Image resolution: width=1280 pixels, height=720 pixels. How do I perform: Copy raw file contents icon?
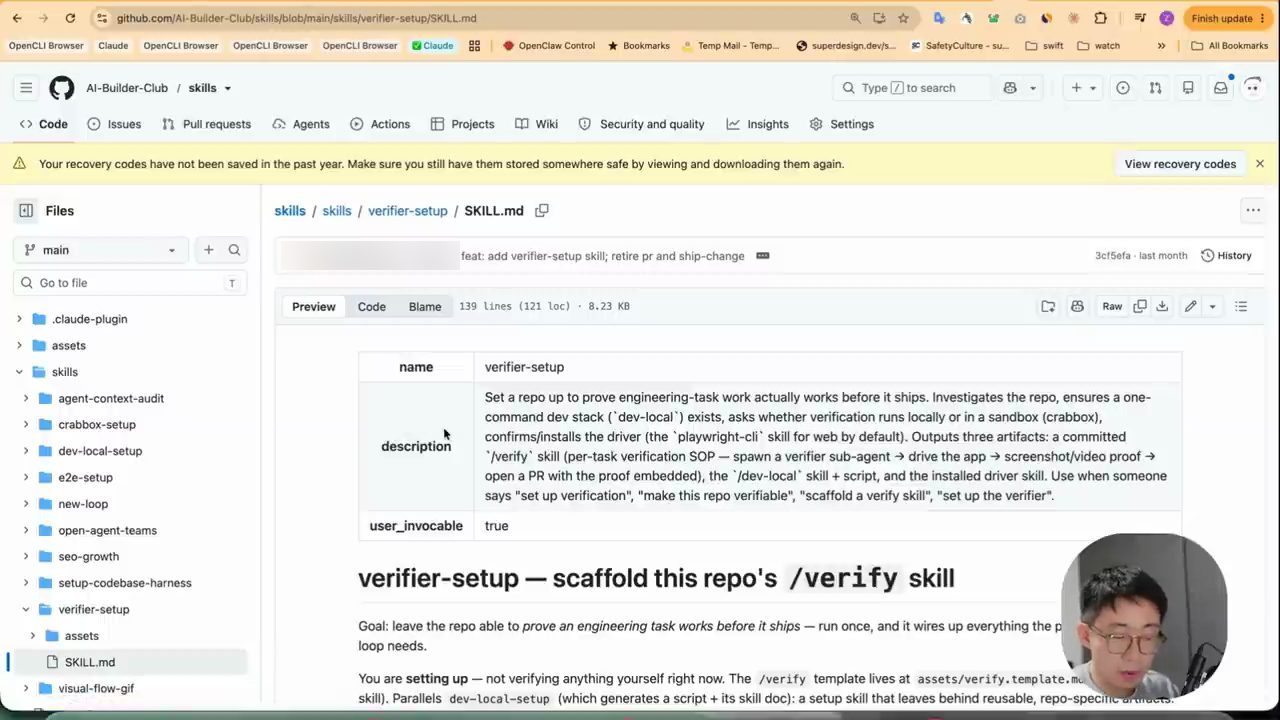[1140, 307]
